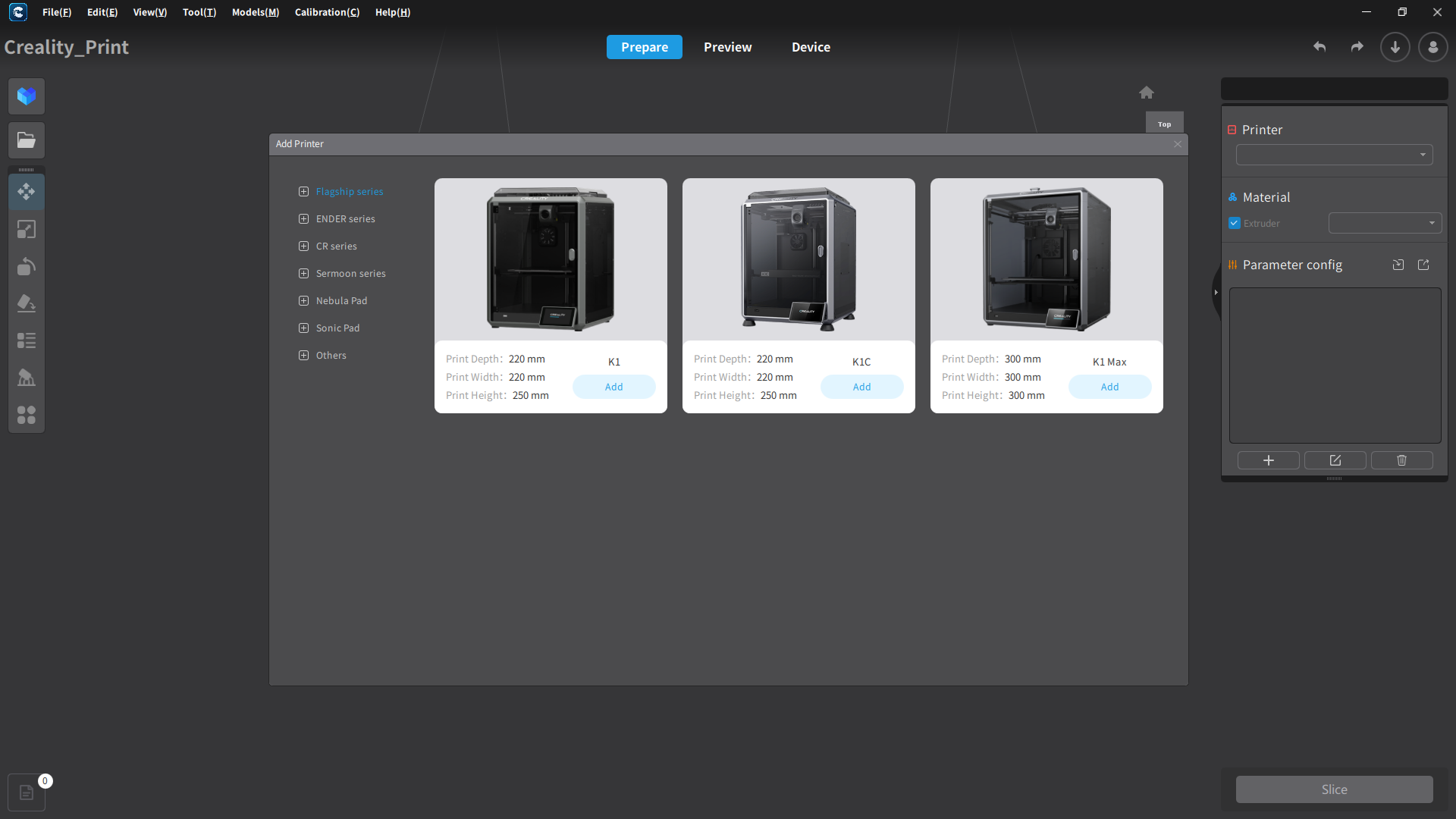This screenshot has width=1456, height=819.
Task: Click the Slice button
Action: (x=1335, y=789)
